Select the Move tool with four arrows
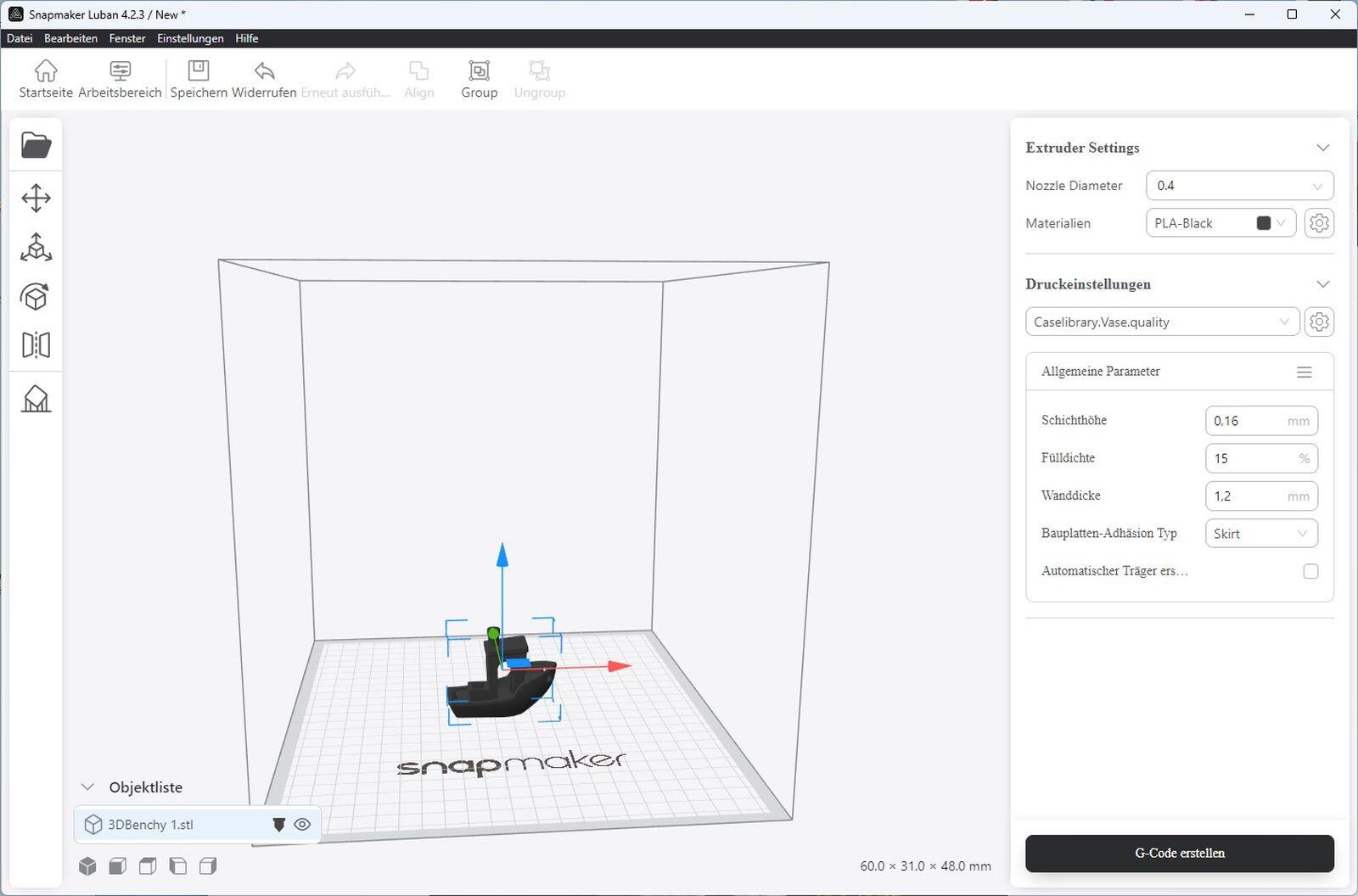This screenshot has width=1358, height=896. pos(36,199)
